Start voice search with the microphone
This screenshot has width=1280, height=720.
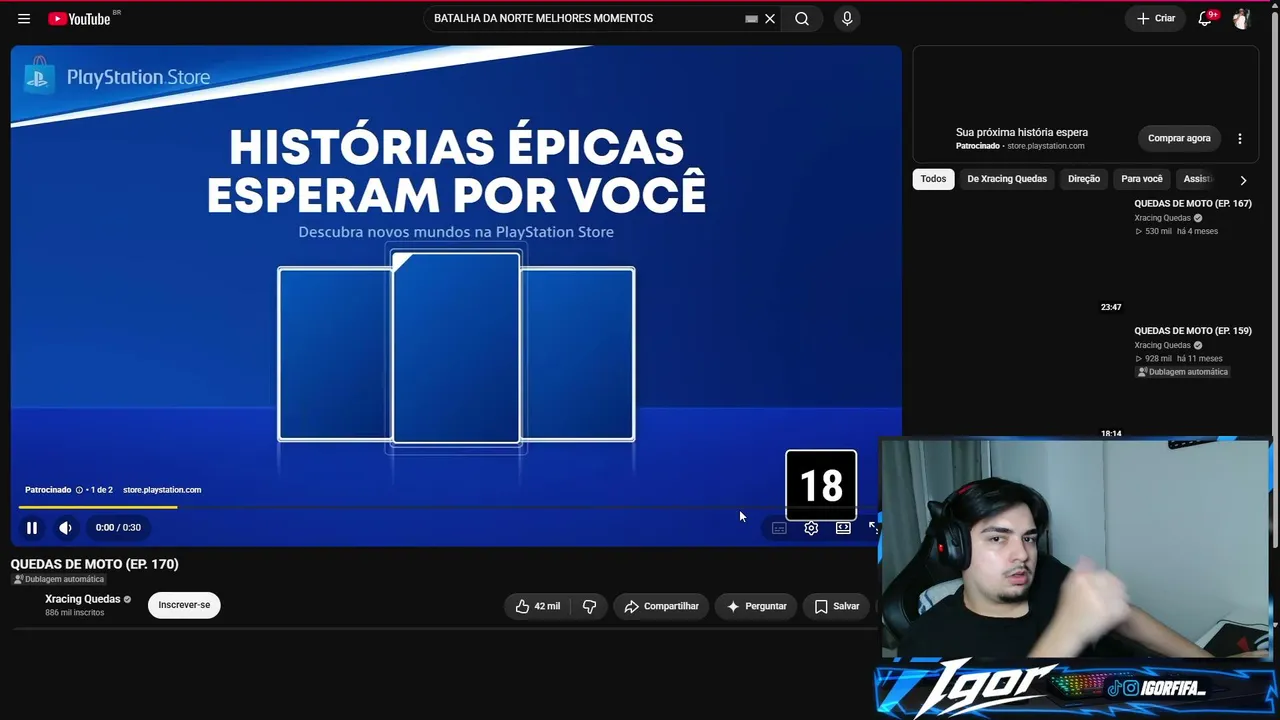(847, 19)
